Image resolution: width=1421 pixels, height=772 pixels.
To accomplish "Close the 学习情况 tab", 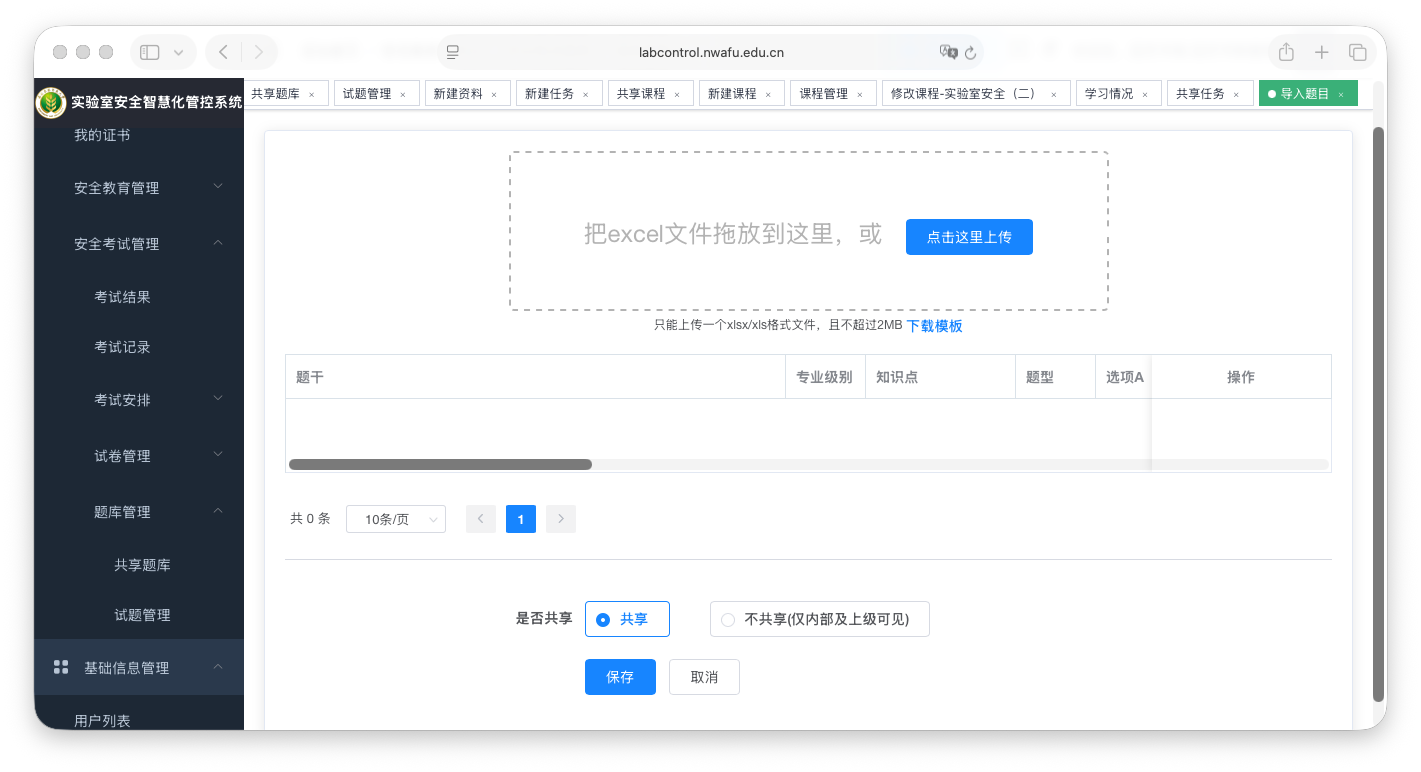I will (1145, 94).
